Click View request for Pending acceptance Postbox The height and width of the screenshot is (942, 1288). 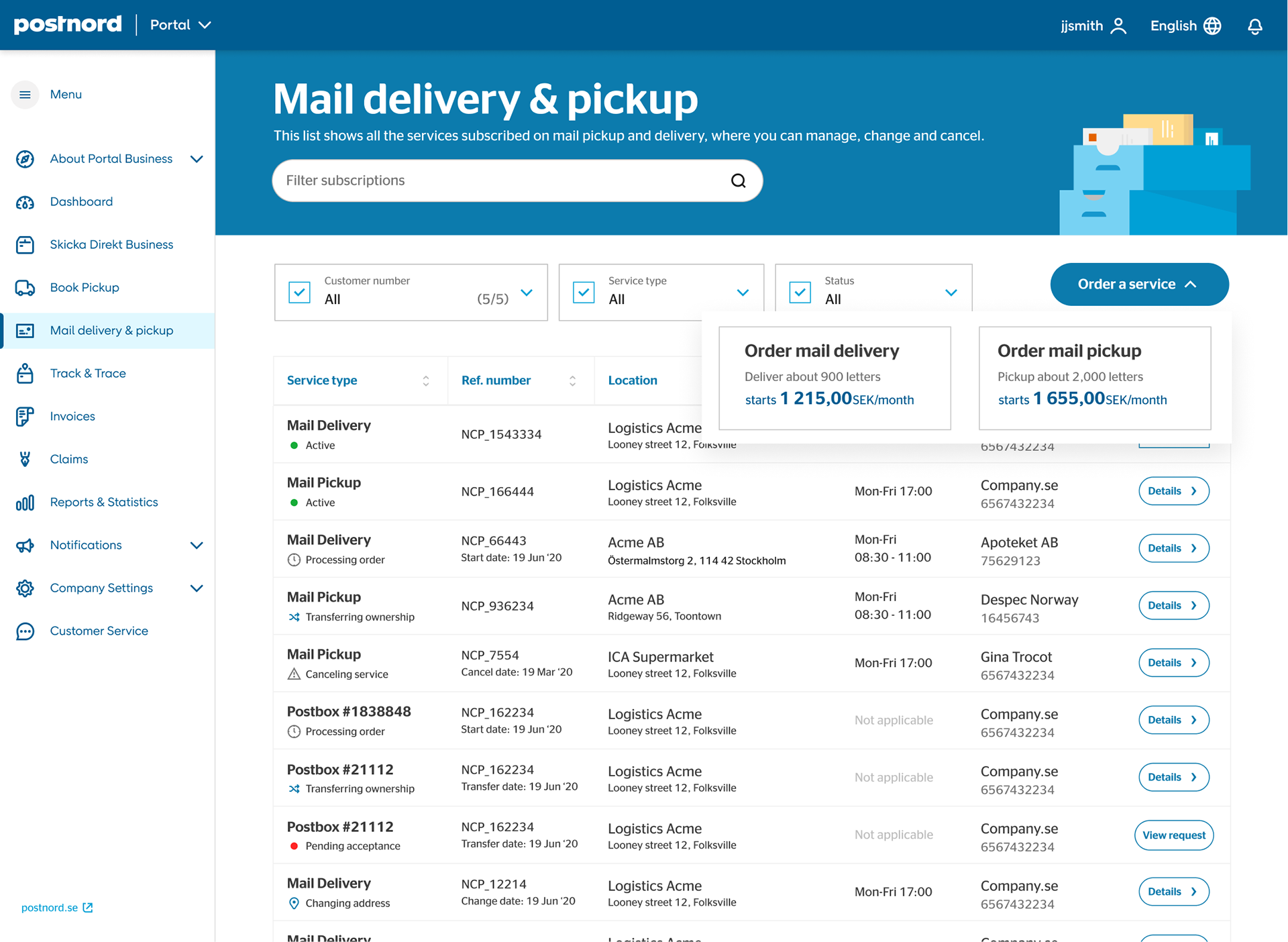[1174, 835]
